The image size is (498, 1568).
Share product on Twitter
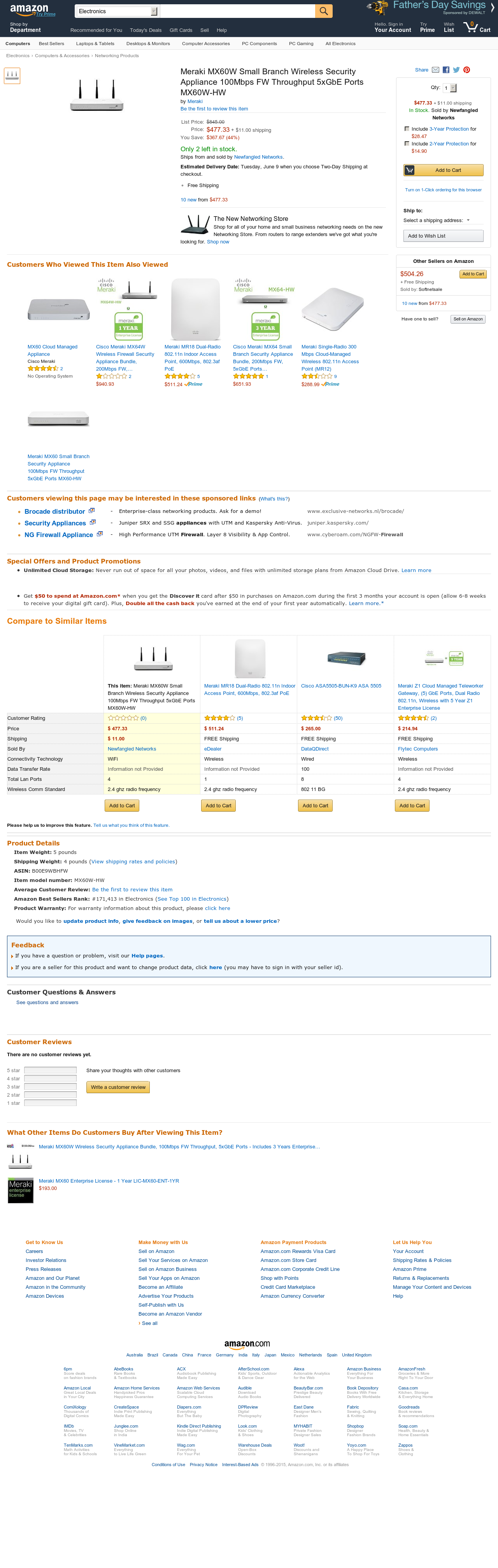tap(456, 70)
